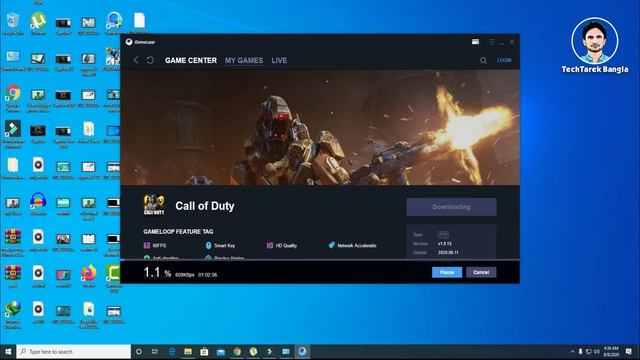Open Microsoft Store from the taskbar
640x360 pixels.
coord(204,351)
